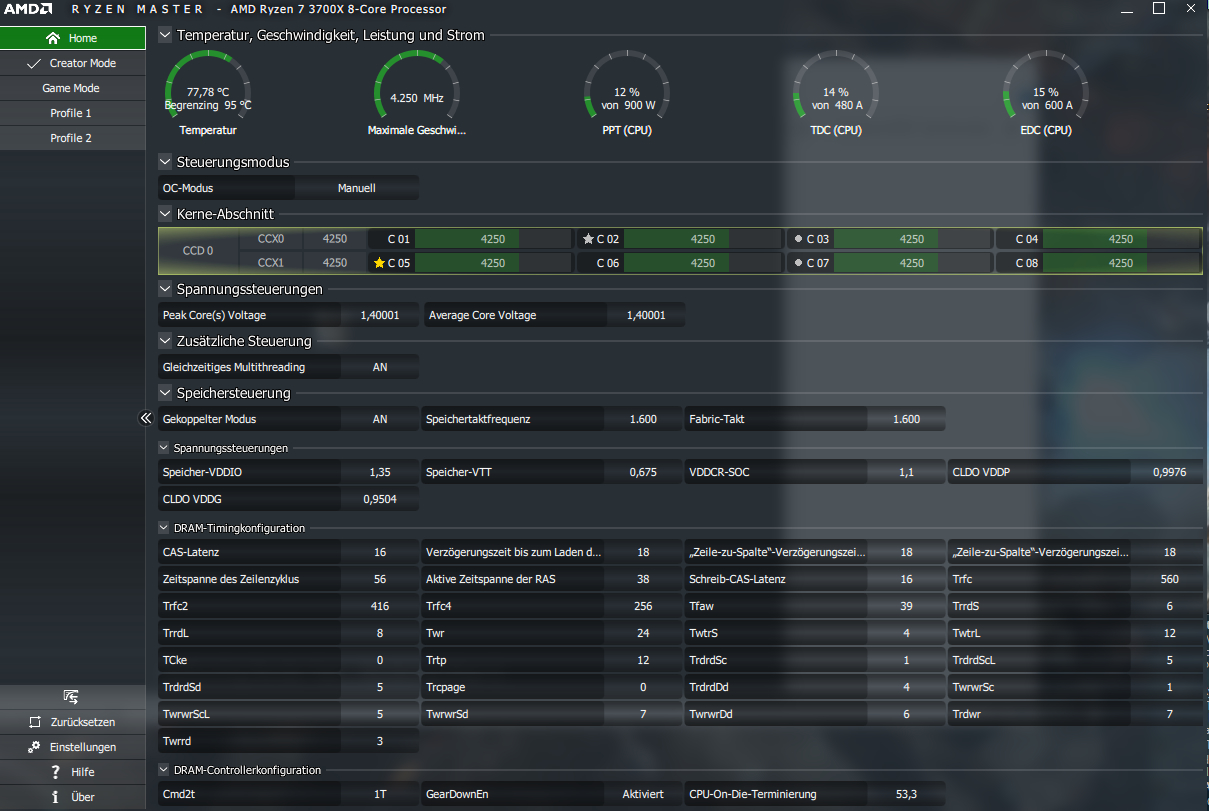The height and width of the screenshot is (811, 1209).
Task: Click the Home house icon
Action: [x=53, y=38]
